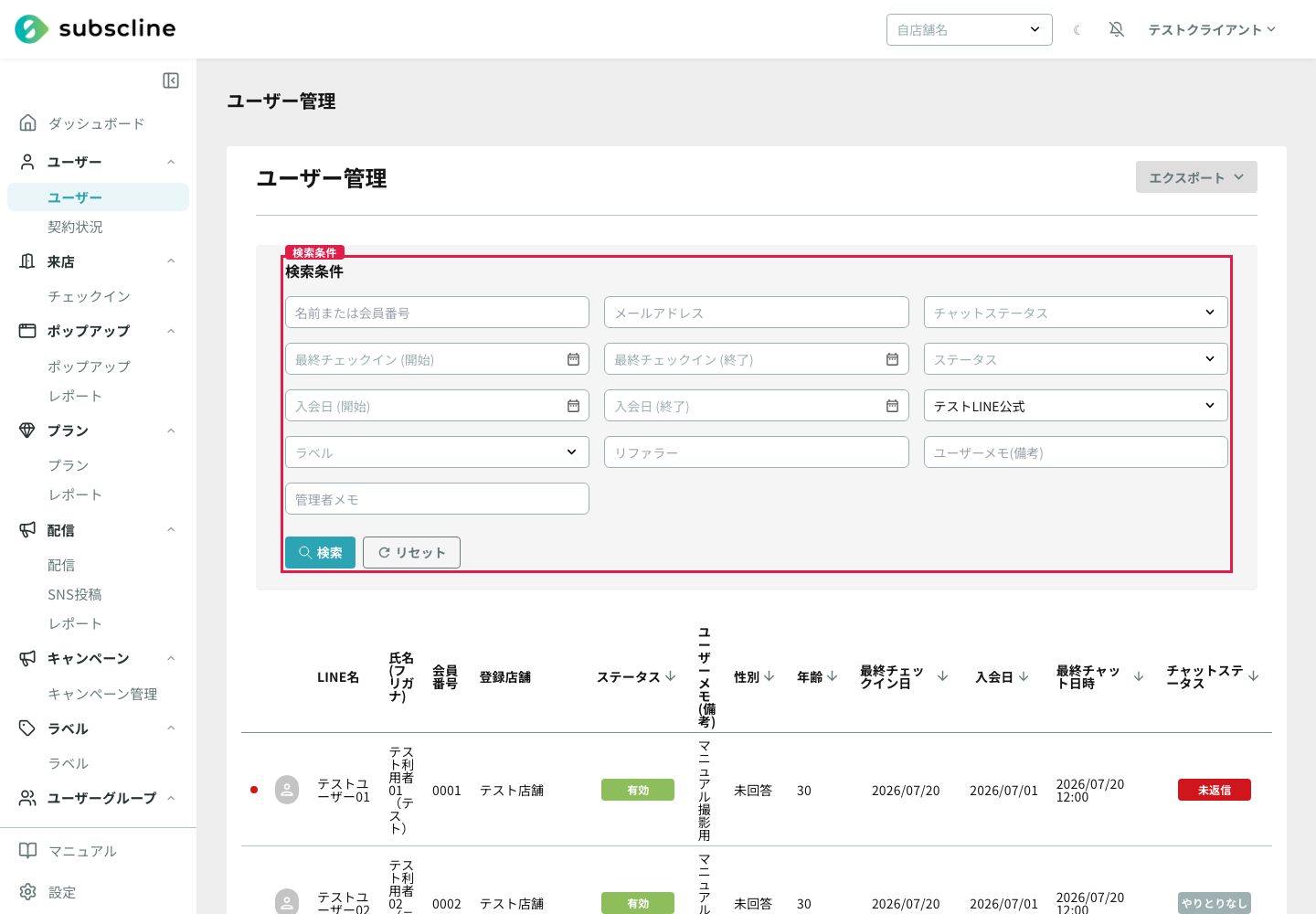Click the ユーザーグループ people icon
This screenshot has width=1316, height=914.
pos(28,798)
